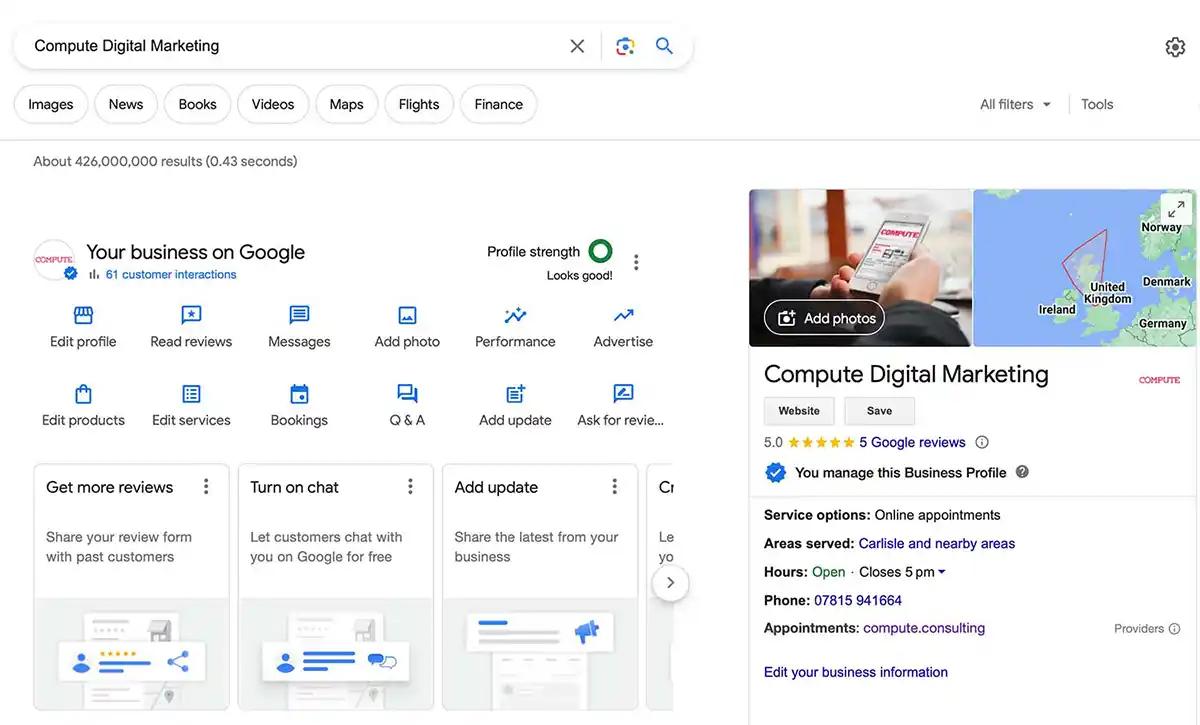Switch to Books results tab
This screenshot has height=725, width=1200.
click(197, 104)
